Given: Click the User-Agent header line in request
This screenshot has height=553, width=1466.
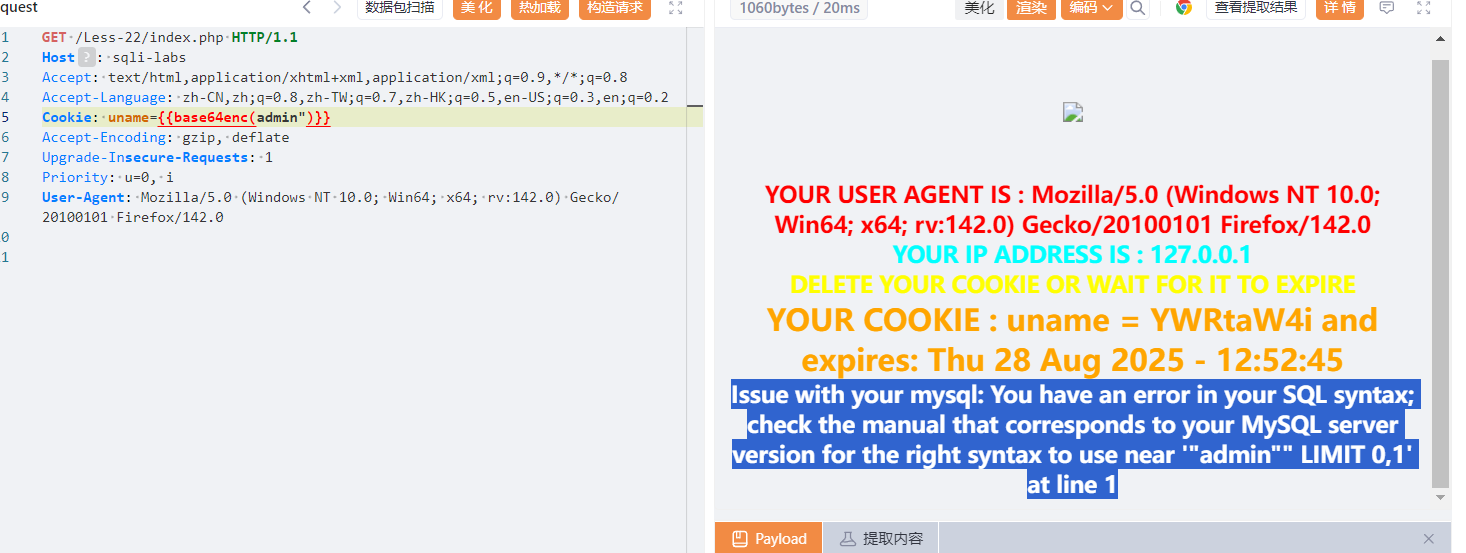Looking at the screenshot, I should pyautogui.click(x=331, y=207).
